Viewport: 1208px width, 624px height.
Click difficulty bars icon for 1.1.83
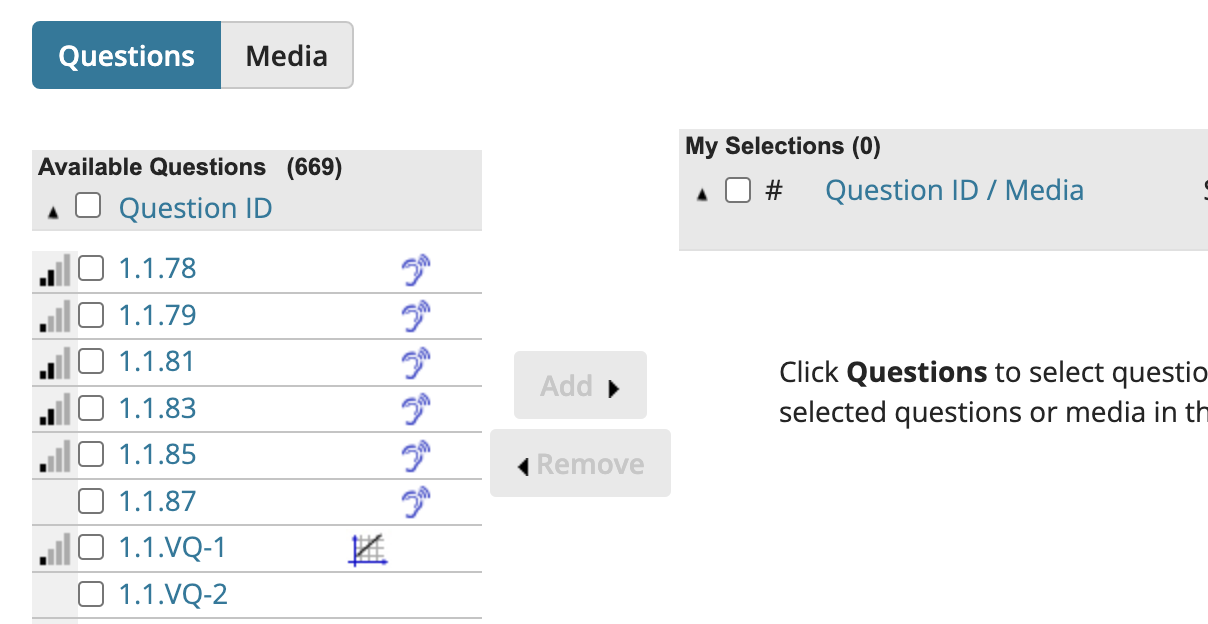click(55, 409)
